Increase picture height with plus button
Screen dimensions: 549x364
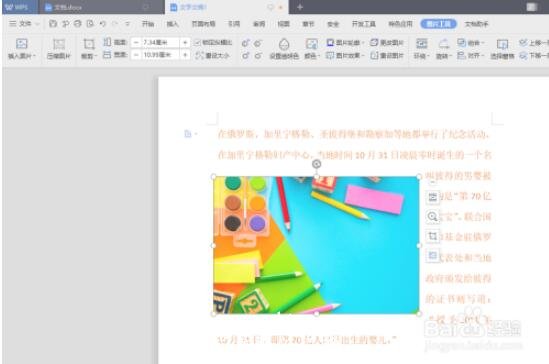click(x=185, y=42)
